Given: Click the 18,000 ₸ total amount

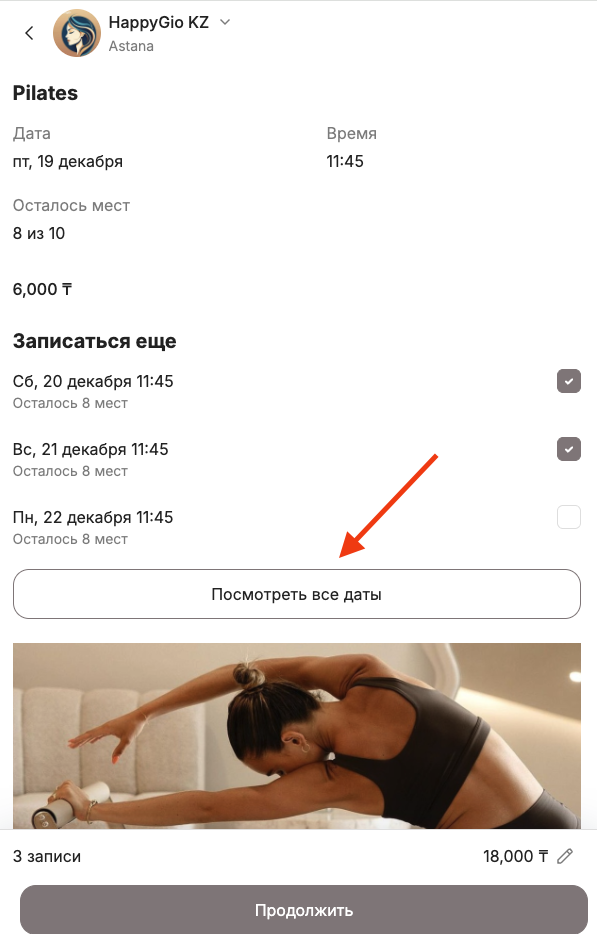Looking at the screenshot, I should (x=515, y=857).
